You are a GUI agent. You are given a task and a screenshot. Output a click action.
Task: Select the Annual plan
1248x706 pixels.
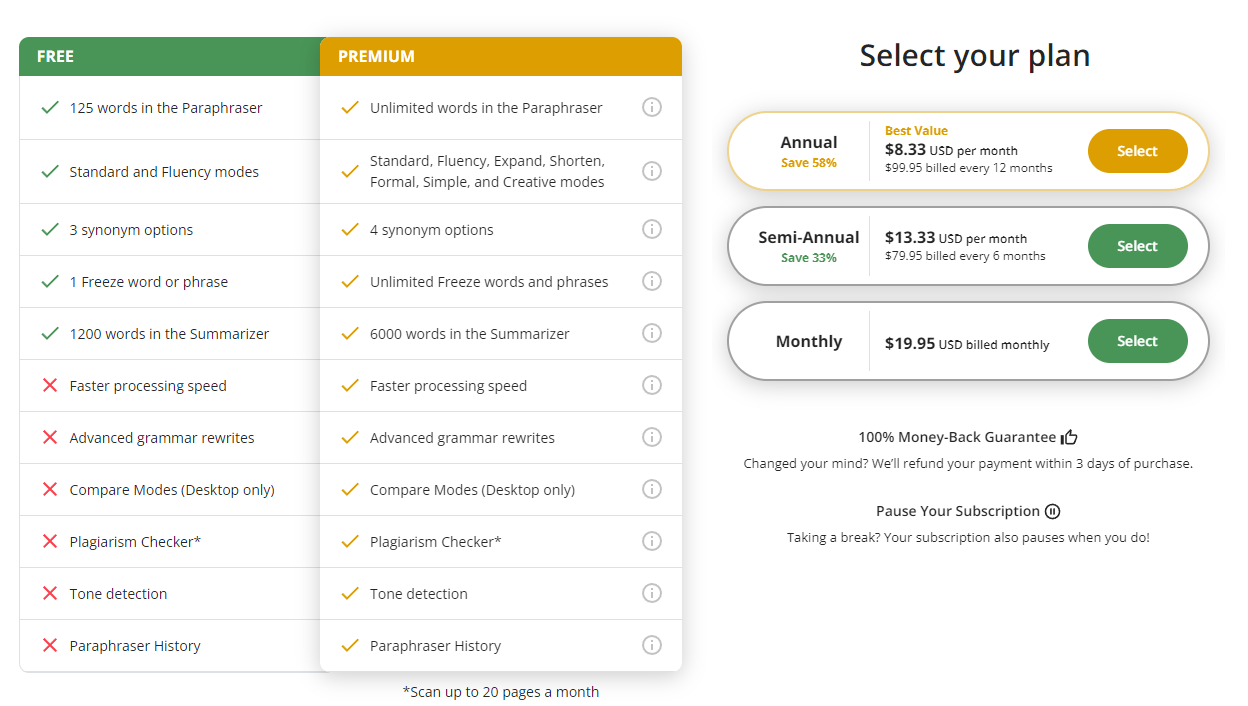pyautogui.click(x=1137, y=151)
